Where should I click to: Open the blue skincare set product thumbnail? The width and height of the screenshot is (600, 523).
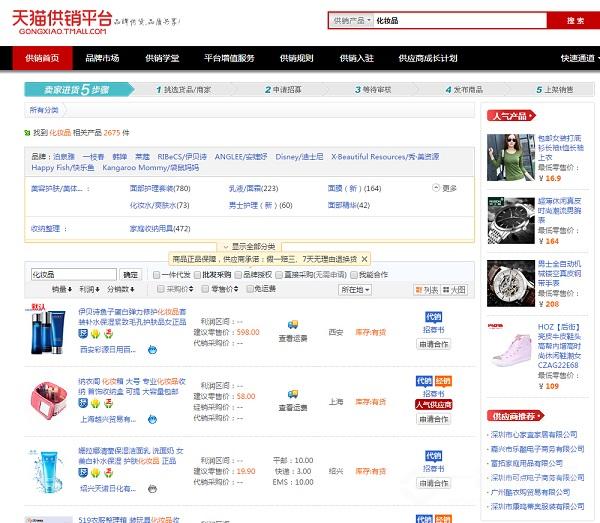[x=47, y=332]
